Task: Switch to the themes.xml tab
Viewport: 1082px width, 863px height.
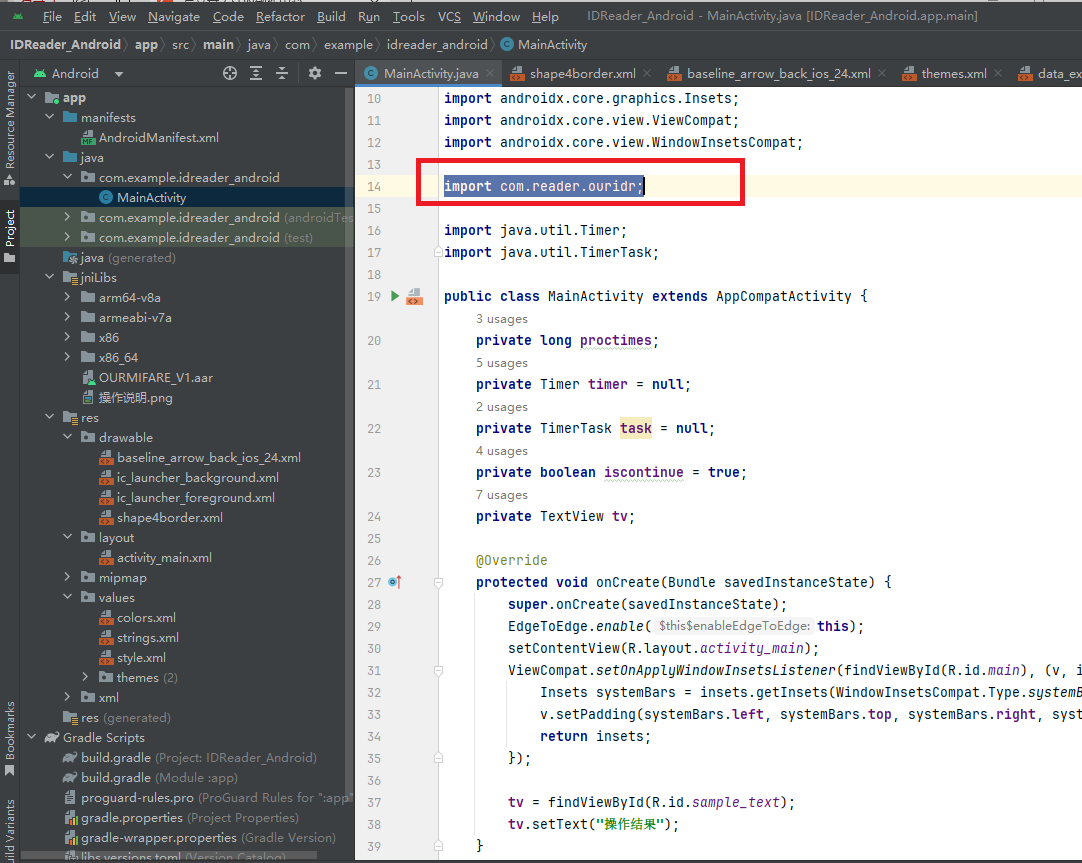Action: 953,74
